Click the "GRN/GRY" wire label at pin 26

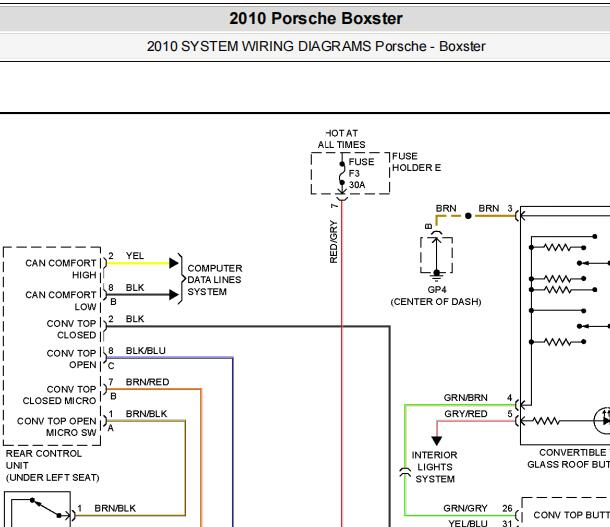pos(465,508)
